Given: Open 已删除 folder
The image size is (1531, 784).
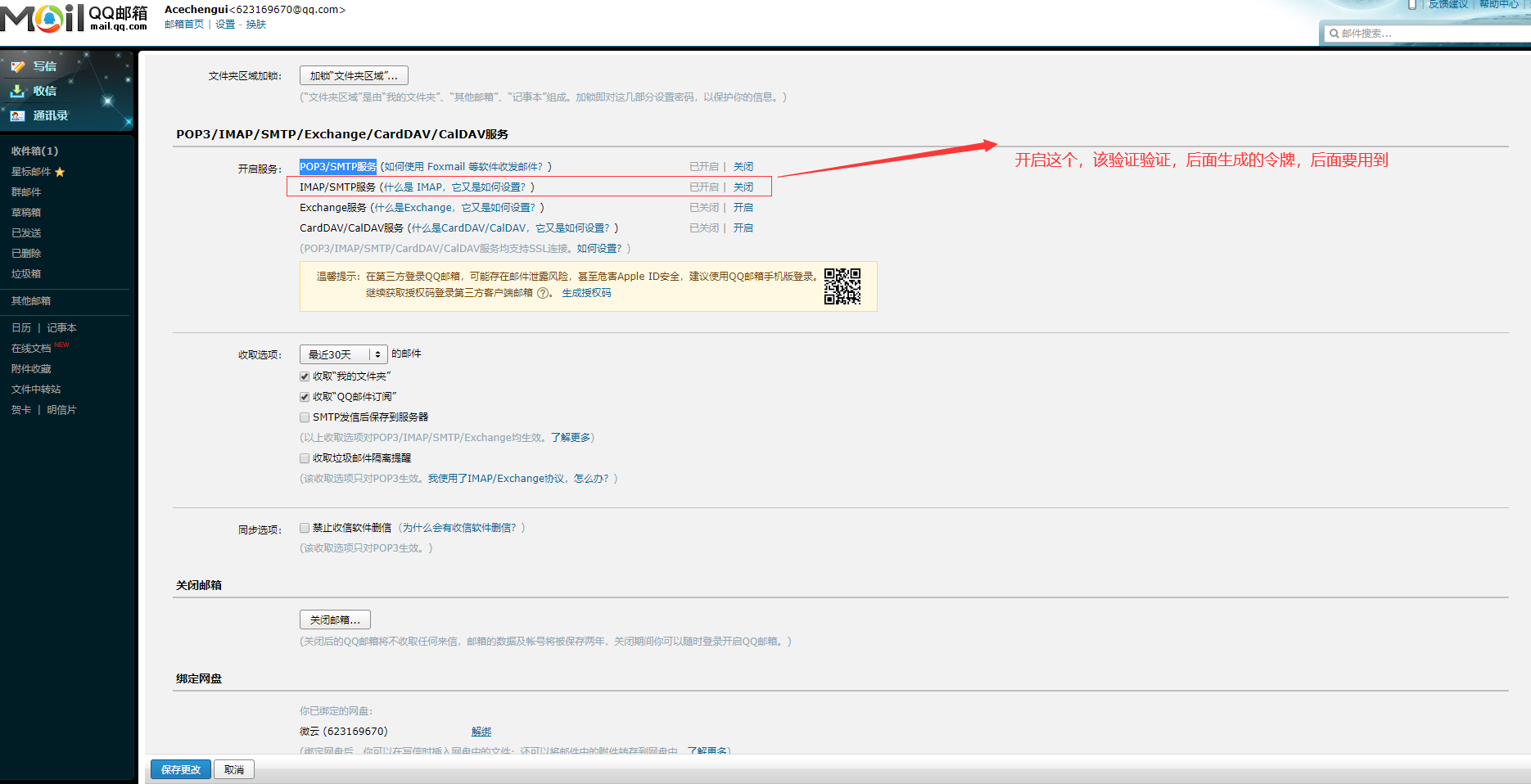Looking at the screenshot, I should [26, 254].
